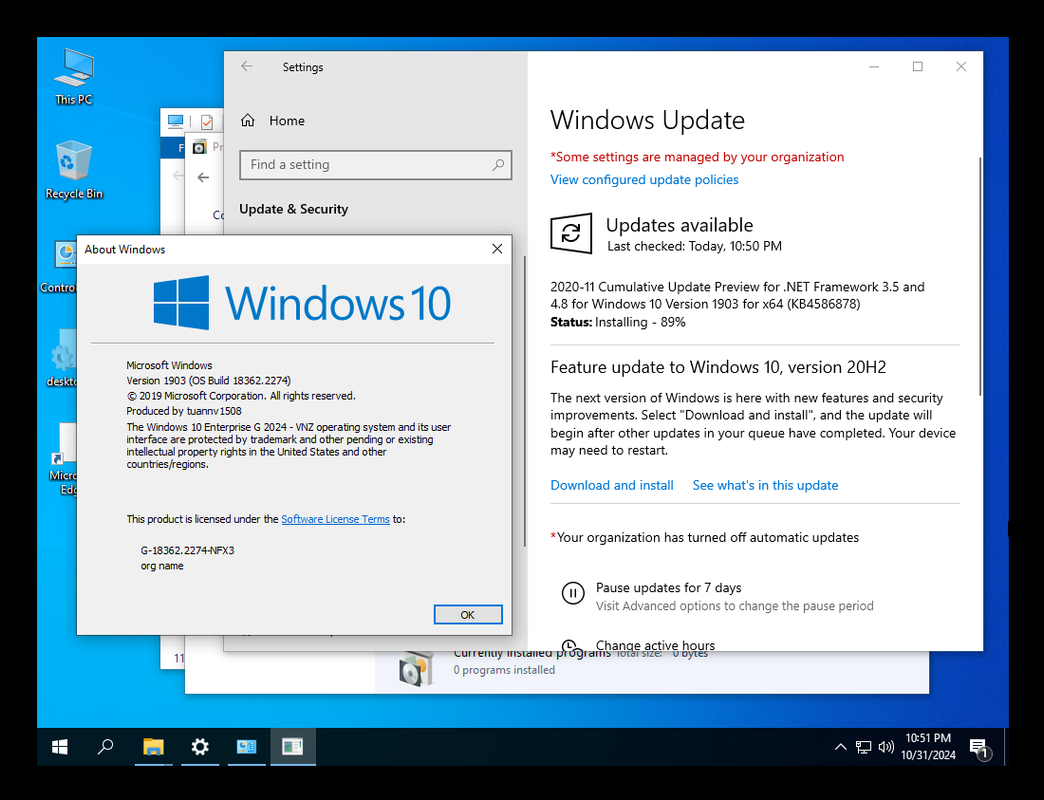This screenshot has height=800, width=1044.
Task: Open Action Center notifications icon
Action: click(x=979, y=748)
